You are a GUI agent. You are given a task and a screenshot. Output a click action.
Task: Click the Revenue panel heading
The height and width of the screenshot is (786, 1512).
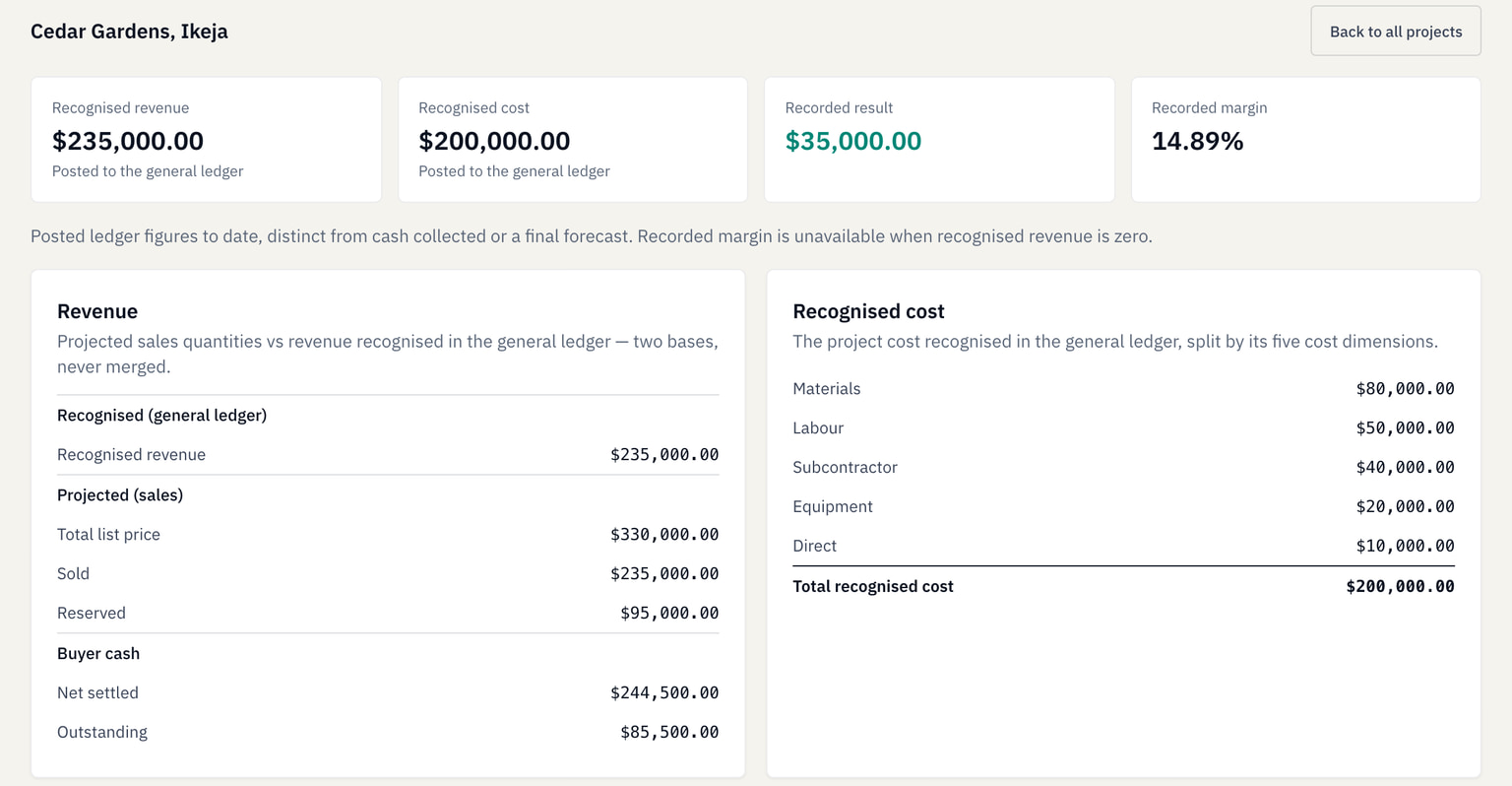tap(97, 311)
